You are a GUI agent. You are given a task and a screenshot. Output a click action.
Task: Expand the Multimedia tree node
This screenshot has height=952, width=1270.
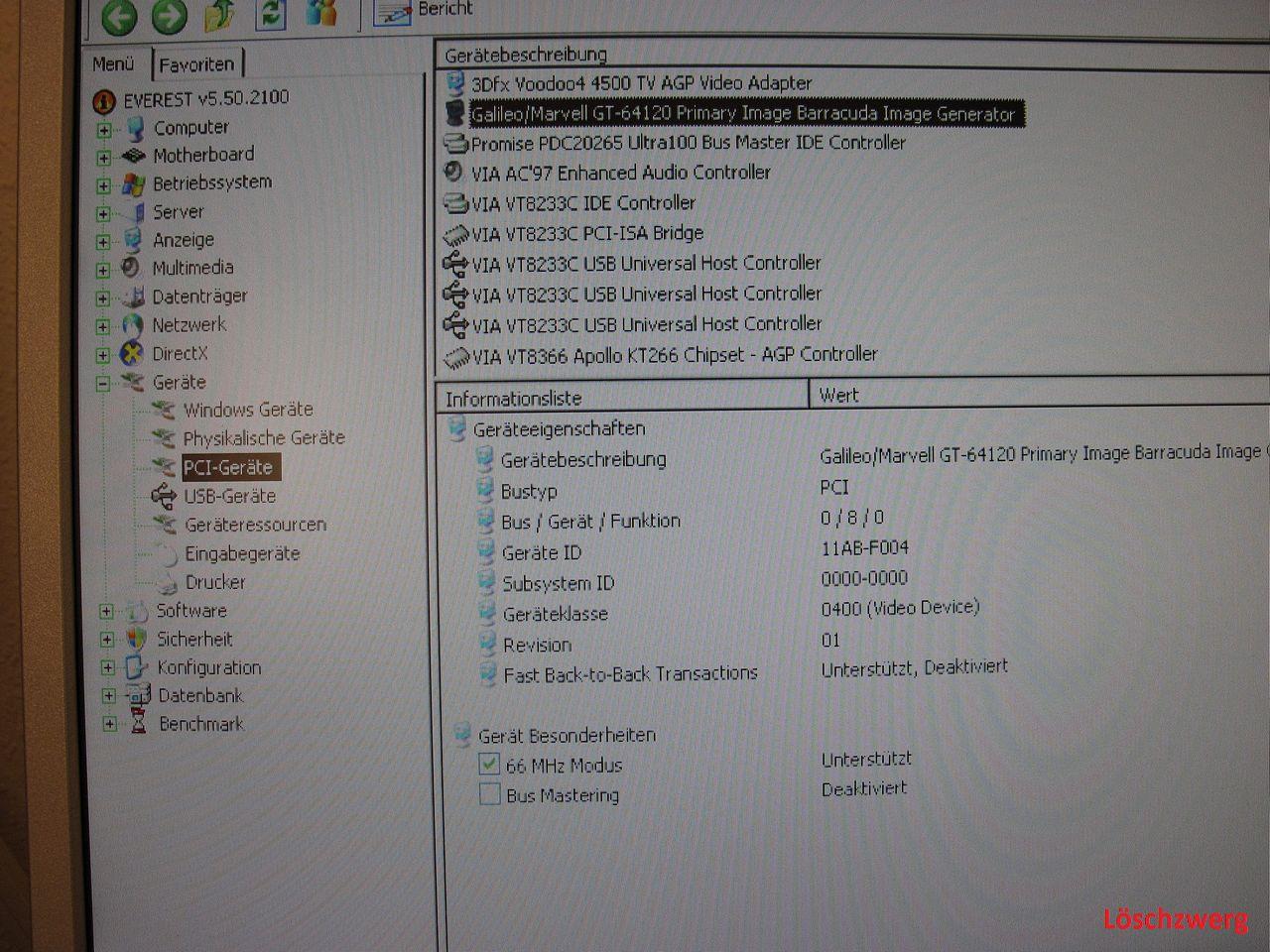coord(103,270)
